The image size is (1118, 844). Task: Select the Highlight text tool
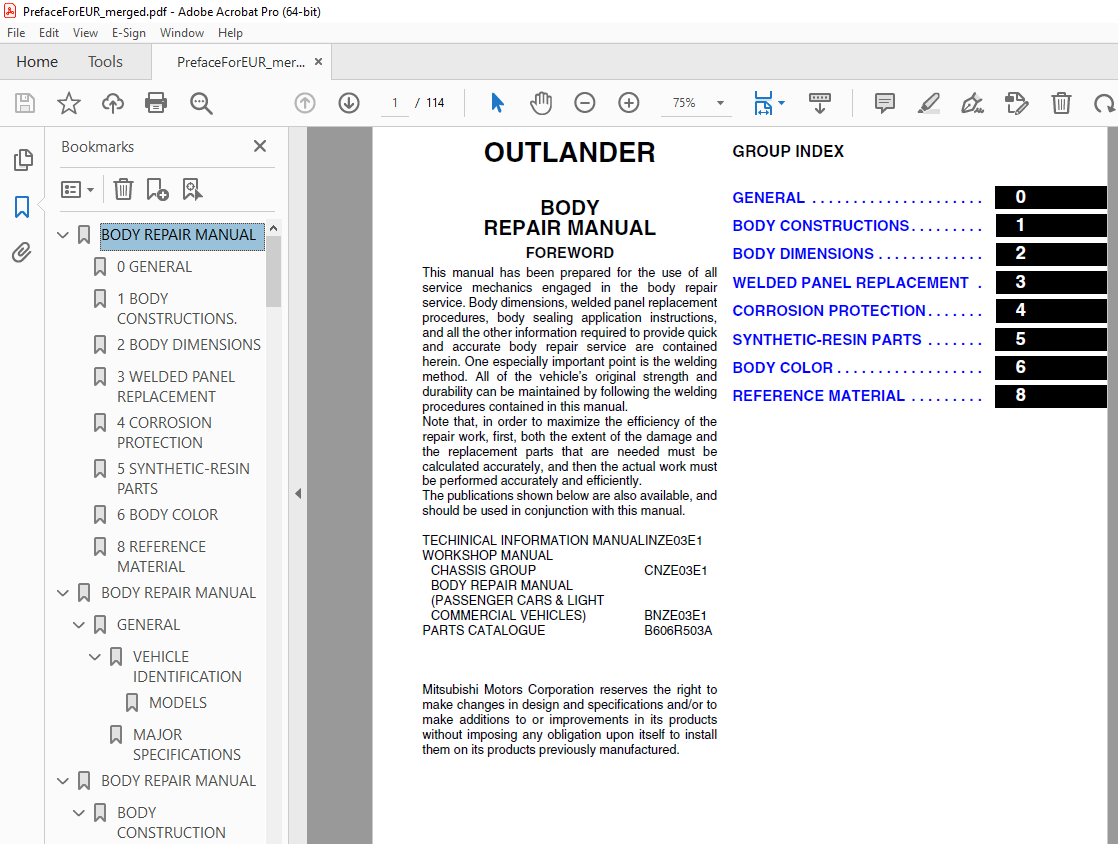click(x=928, y=103)
